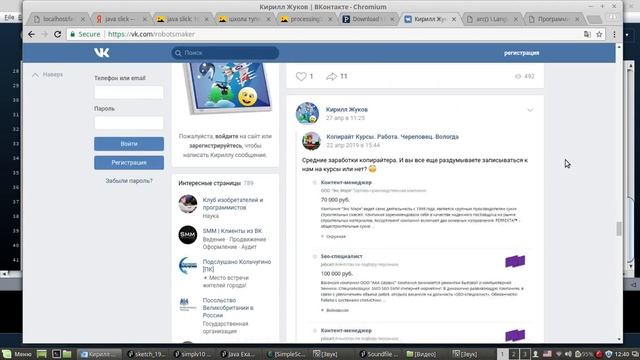The image size is (640, 360).
Task: Click the keyboard layout flag icon
Action: pos(547,354)
